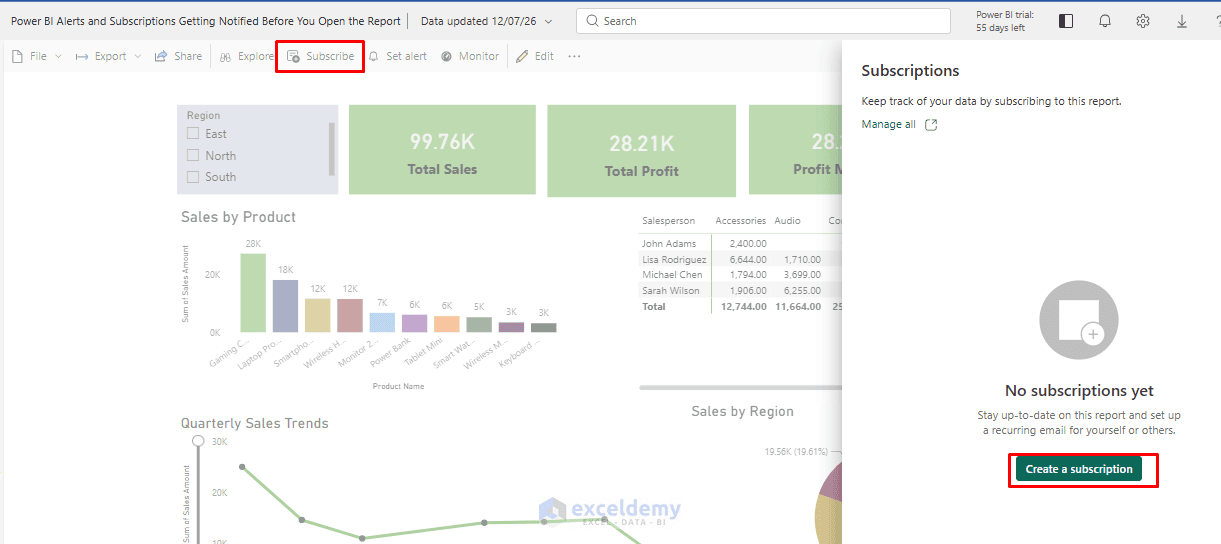Click the Edit pencil icon

click(x=522, y=57)
